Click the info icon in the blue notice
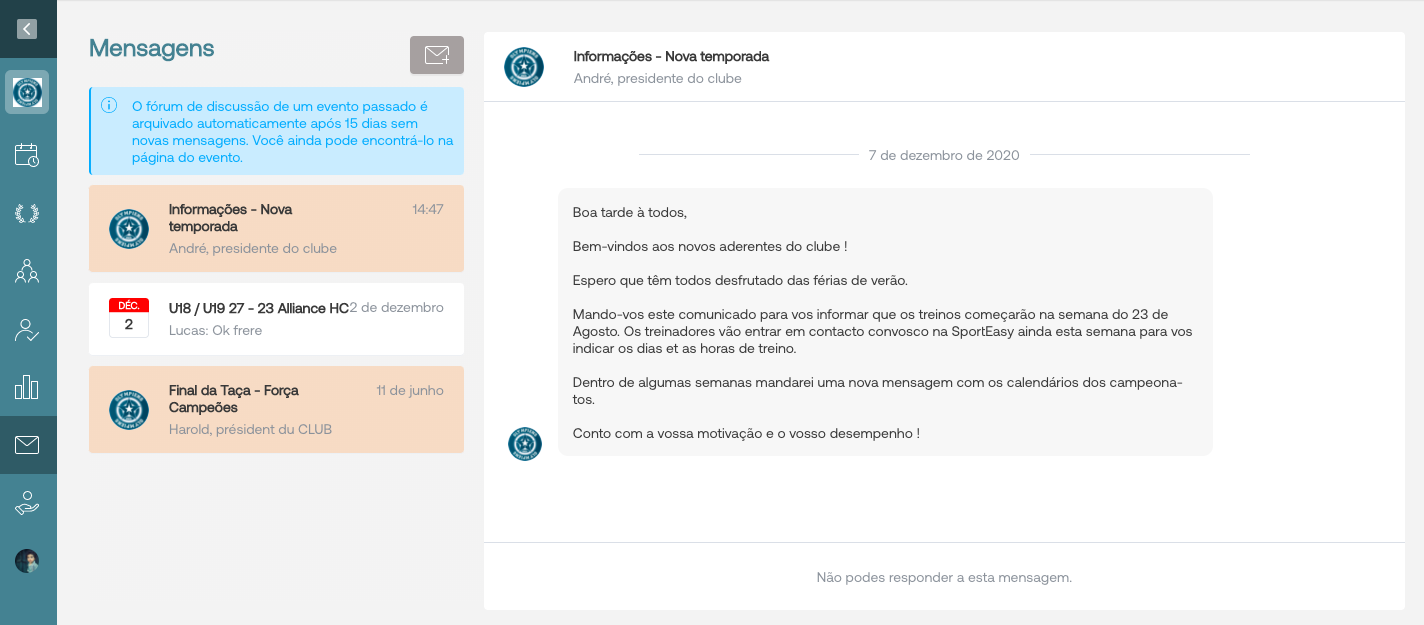 tap(109, 105)
